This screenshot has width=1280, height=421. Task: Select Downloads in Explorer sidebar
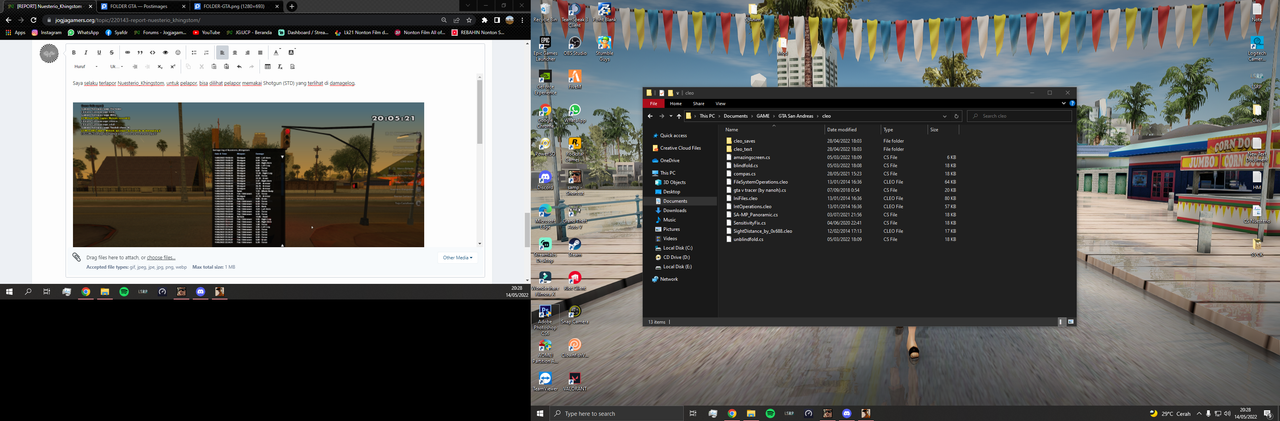click(674, 210)
